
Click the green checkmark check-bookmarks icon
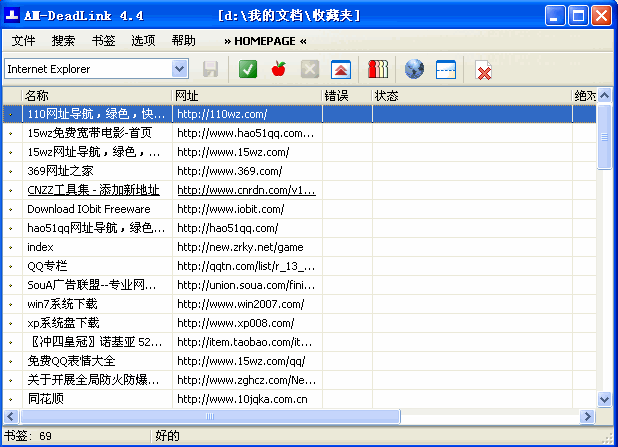tap(248, 69)
